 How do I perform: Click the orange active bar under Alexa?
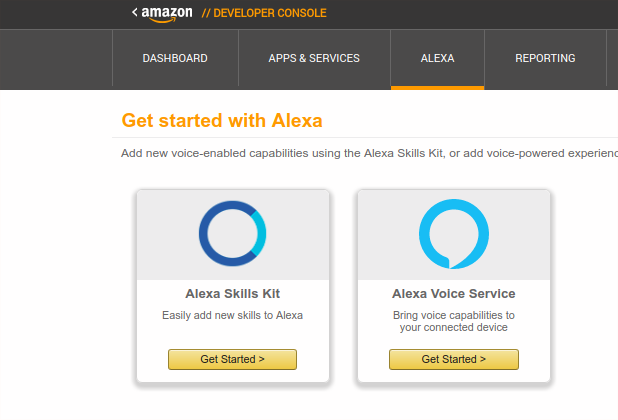[x=437, y=88]
